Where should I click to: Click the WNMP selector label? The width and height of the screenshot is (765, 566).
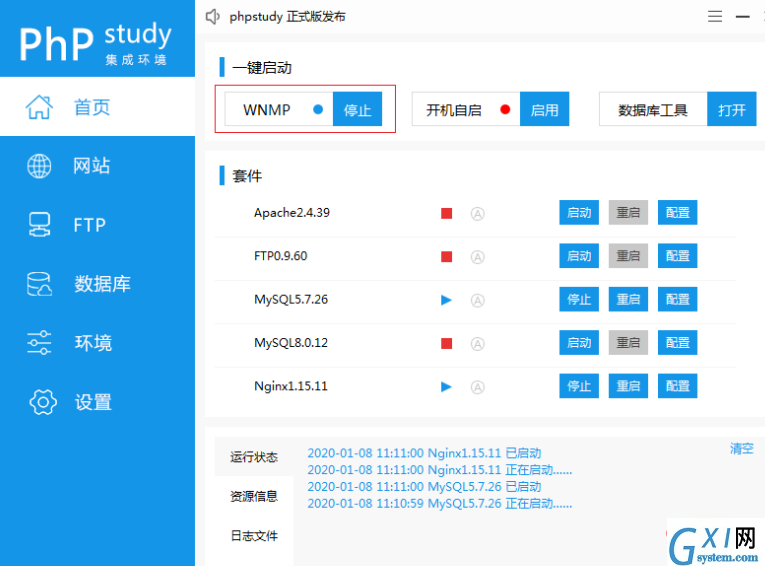[x=267, y=110]
